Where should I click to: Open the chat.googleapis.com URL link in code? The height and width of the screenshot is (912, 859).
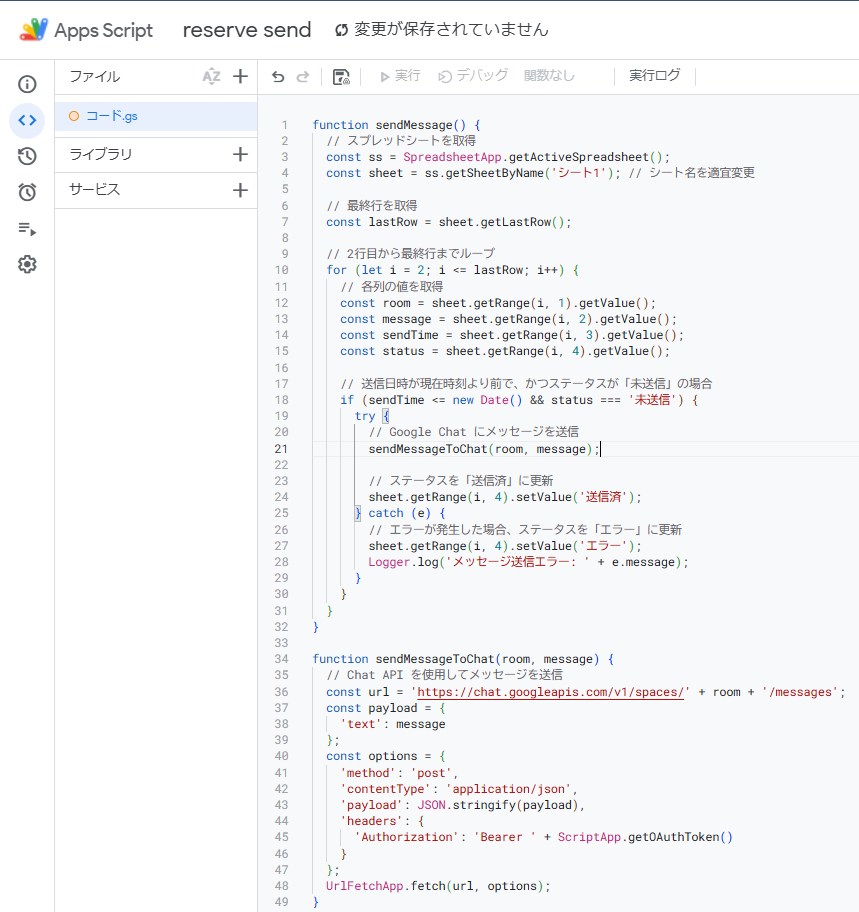point(550,692)
